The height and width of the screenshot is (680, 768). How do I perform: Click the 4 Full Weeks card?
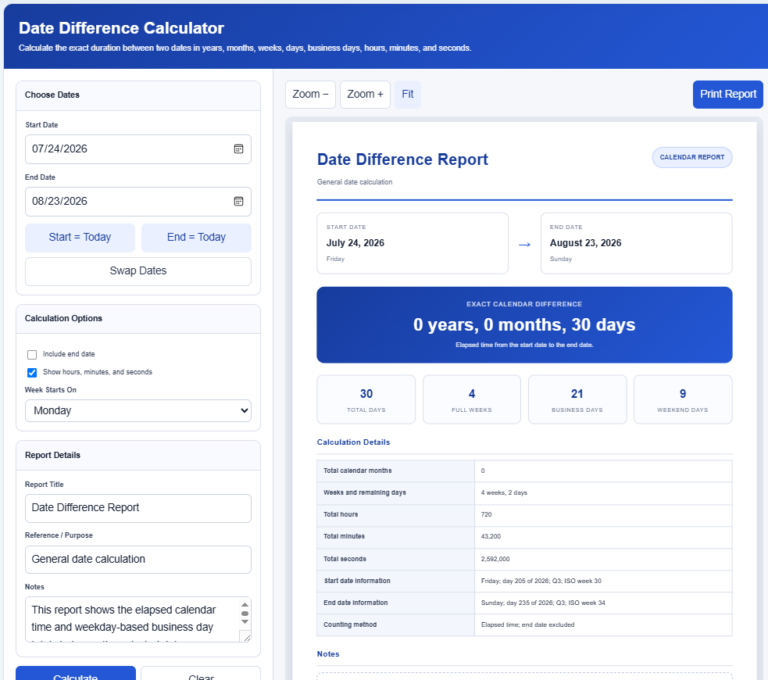point(472,400)
